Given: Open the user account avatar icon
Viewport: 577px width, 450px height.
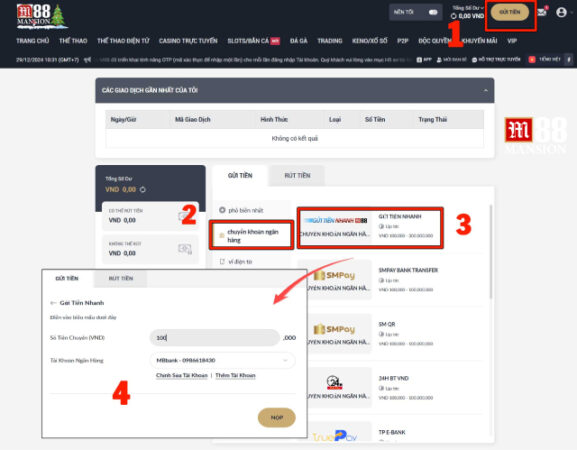Looking at the screenshot, I should 561,12.
